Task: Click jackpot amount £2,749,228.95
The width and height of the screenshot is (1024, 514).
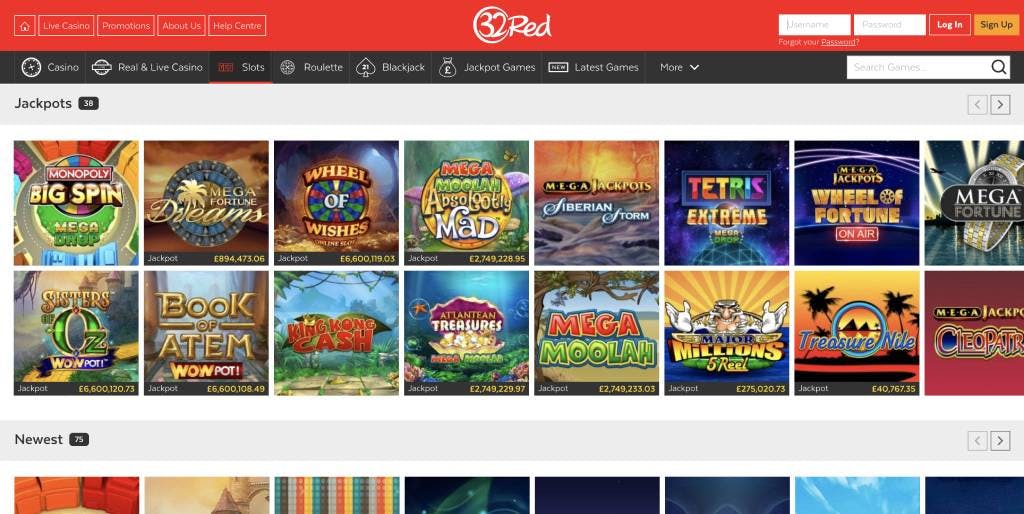Action: (x=497, y=259)
